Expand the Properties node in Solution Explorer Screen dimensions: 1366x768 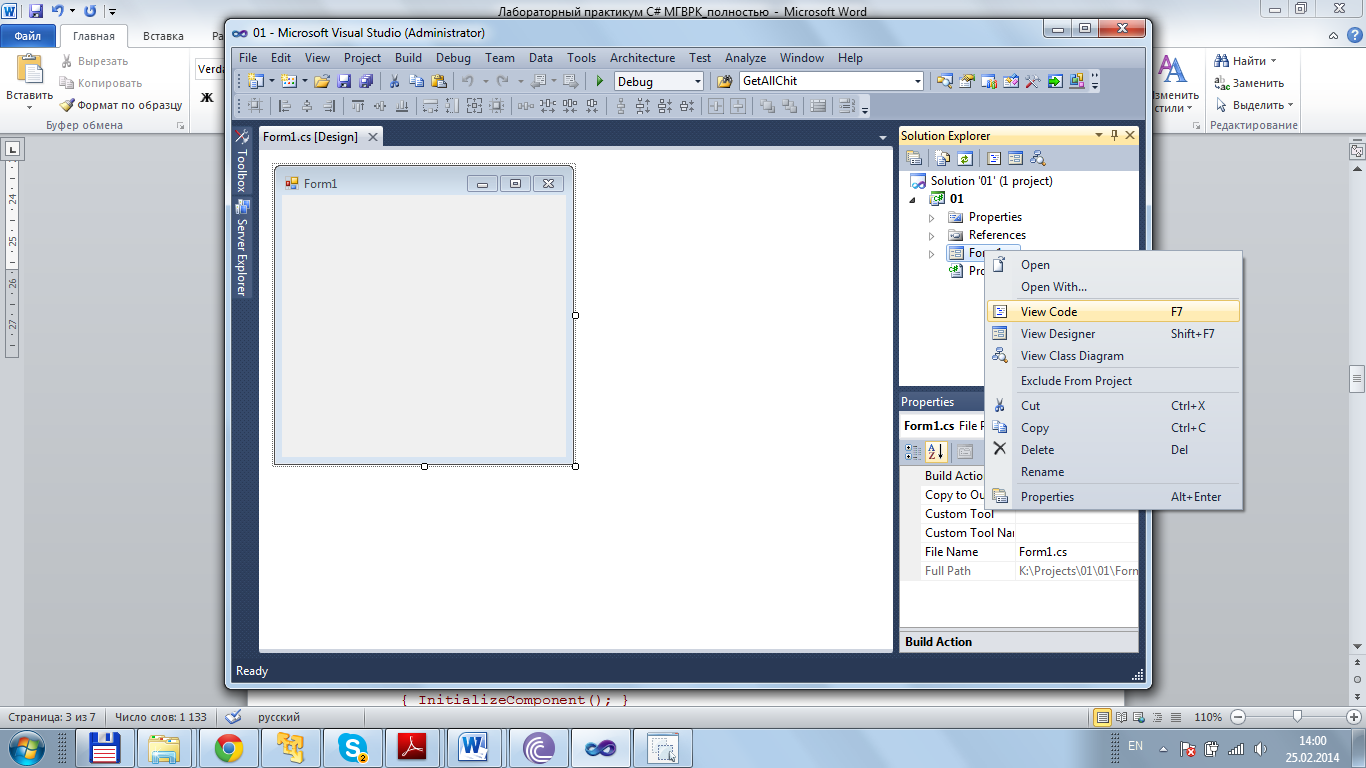pyautogui.click(x=931, y=217)
